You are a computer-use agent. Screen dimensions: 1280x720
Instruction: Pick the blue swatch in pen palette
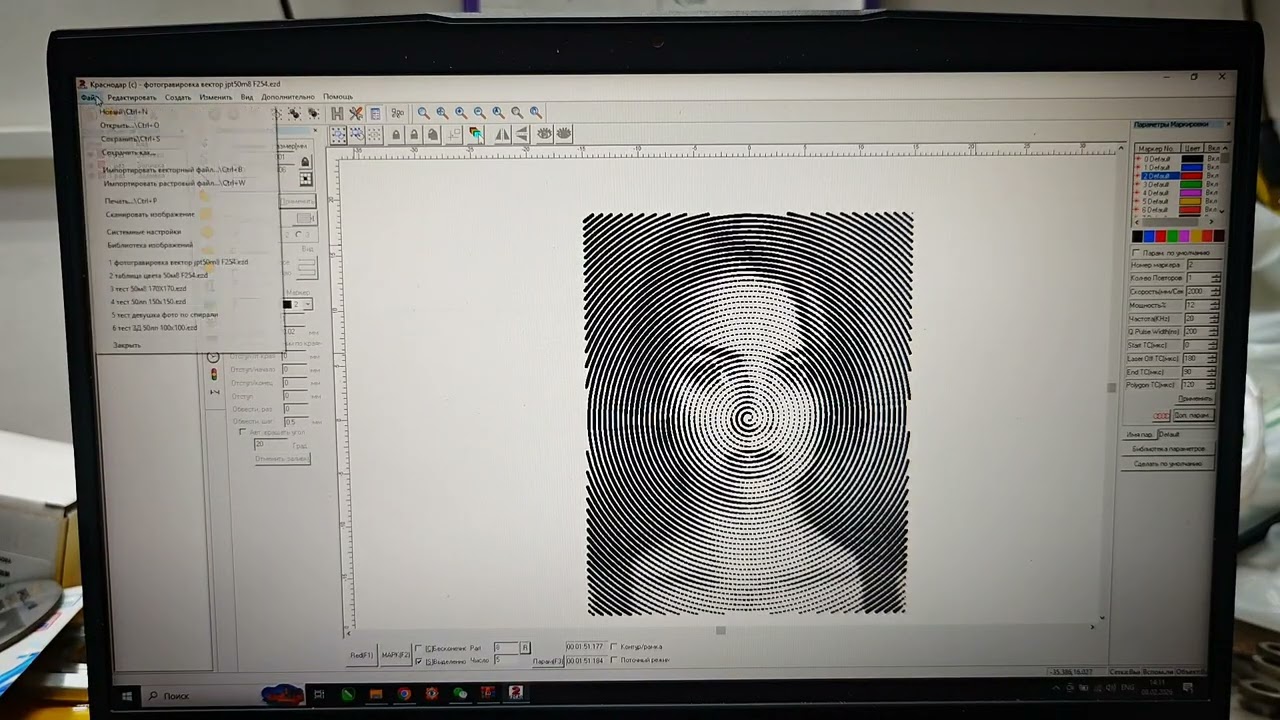pos(1148,236)
